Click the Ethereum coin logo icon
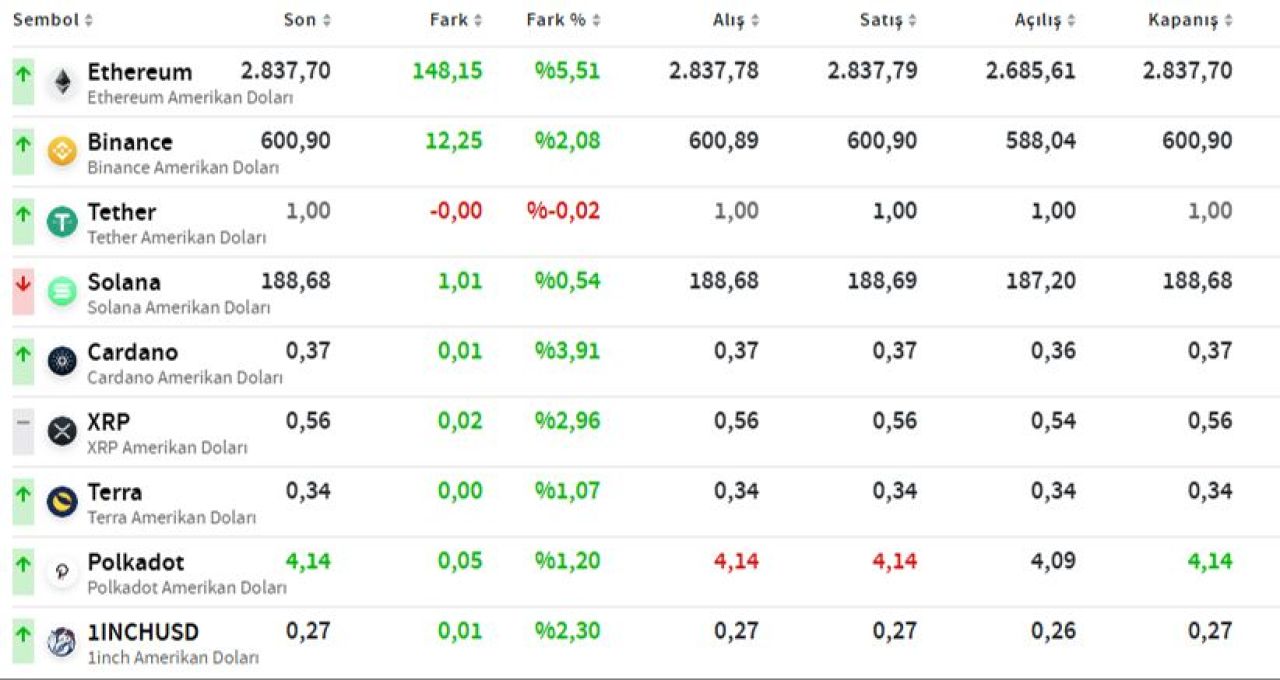This screenshot has height=680, width=1280. coord(62,82)
